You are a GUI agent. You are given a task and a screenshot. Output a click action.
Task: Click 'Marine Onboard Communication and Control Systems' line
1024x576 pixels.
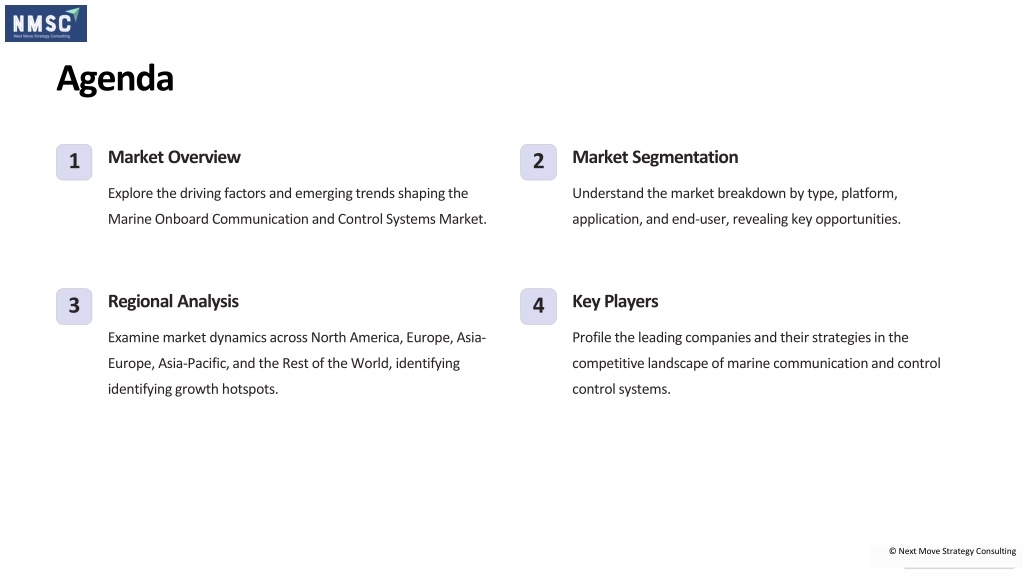(297, 219)
